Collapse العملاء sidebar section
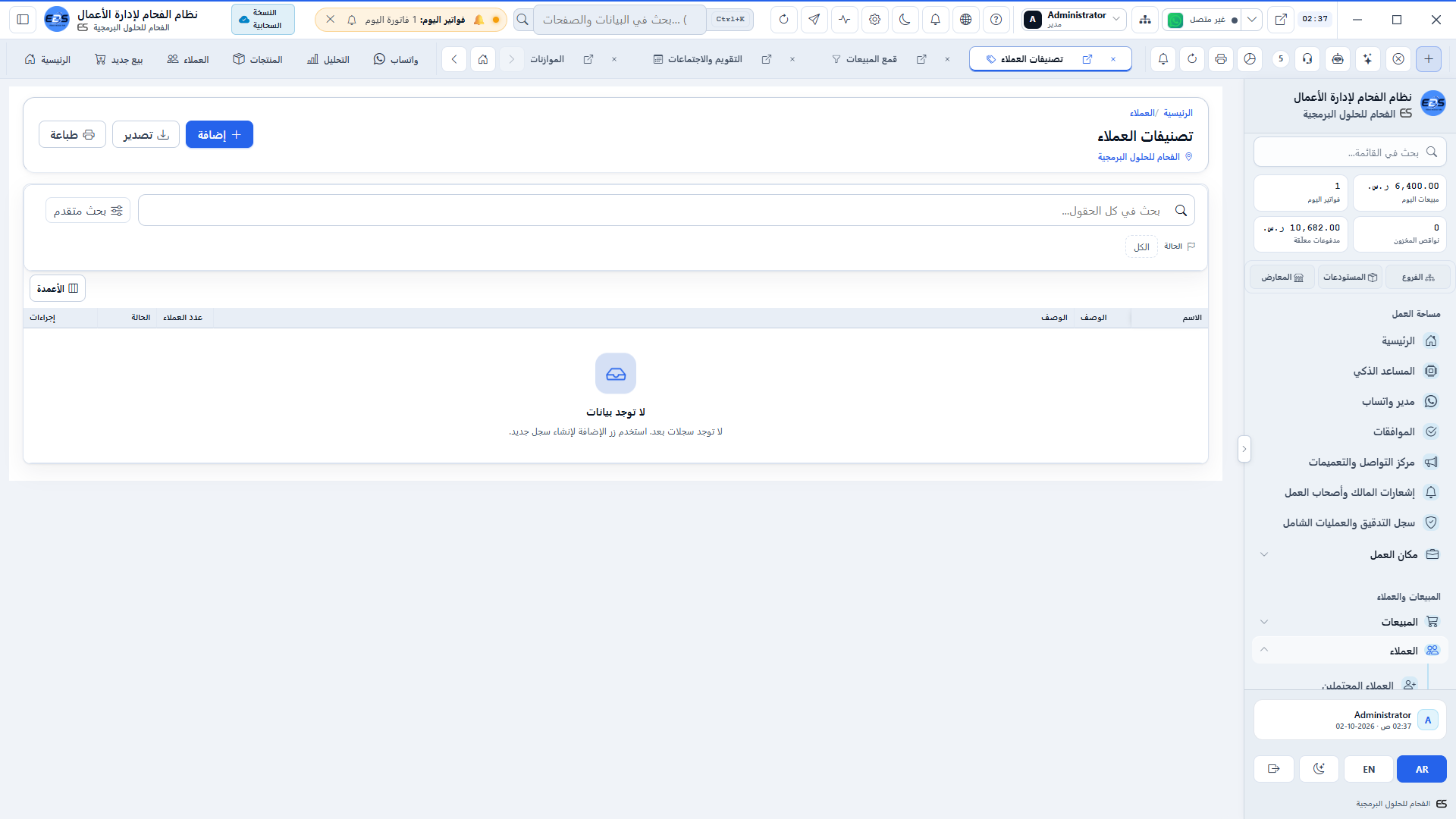The image size is (1456, 819). [1350, 651]
